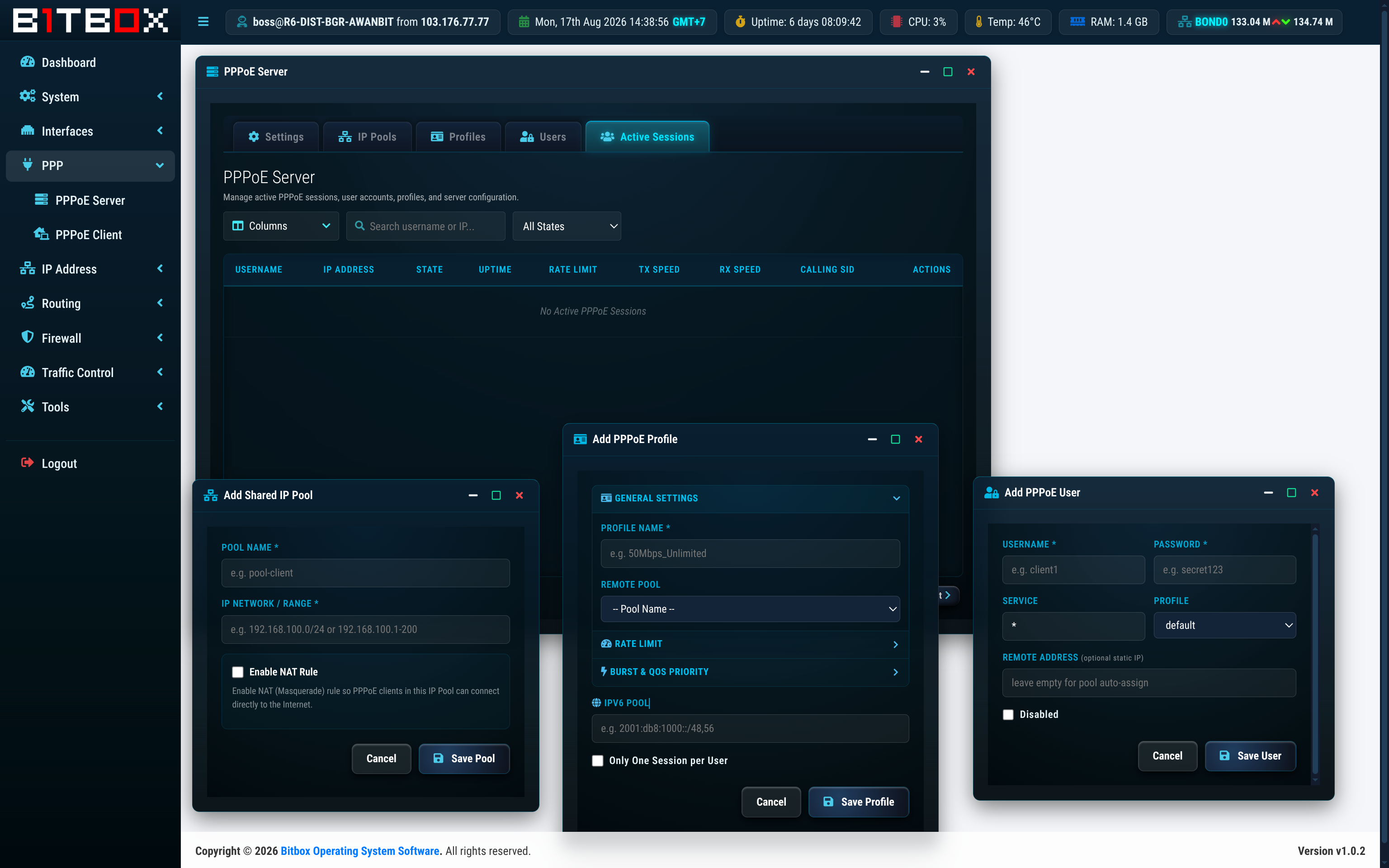1389x868 pixels.
Task: Toggle the hamburger sidebar menu icon
Action: 203,22
